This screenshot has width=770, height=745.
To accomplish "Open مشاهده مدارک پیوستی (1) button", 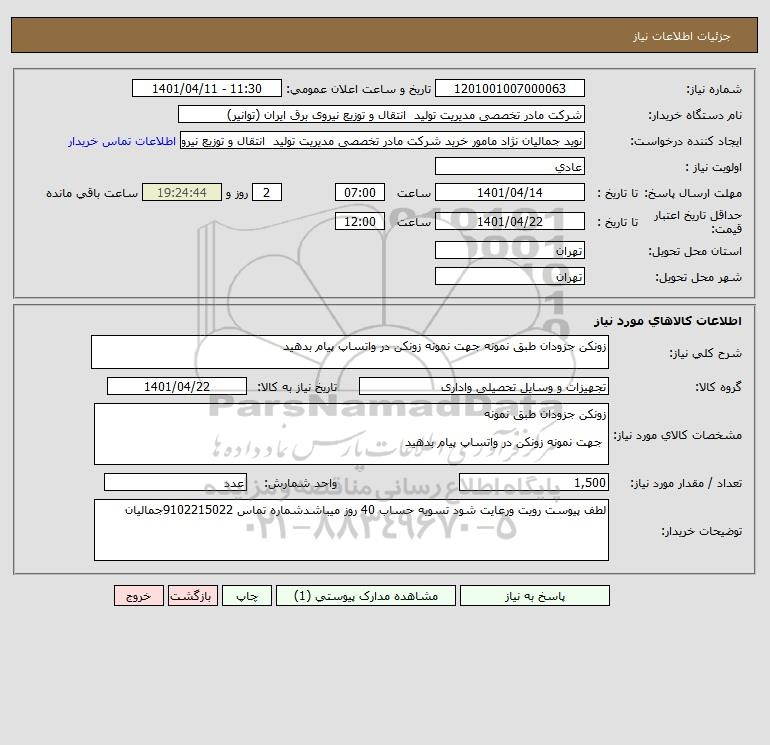I will (366, 596).
